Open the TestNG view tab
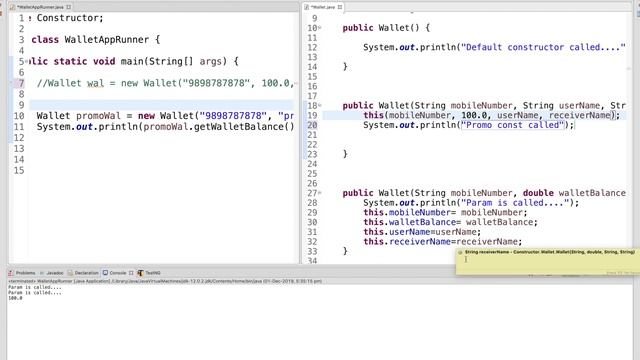The image size is (640, 360). [x=149, y=273]
